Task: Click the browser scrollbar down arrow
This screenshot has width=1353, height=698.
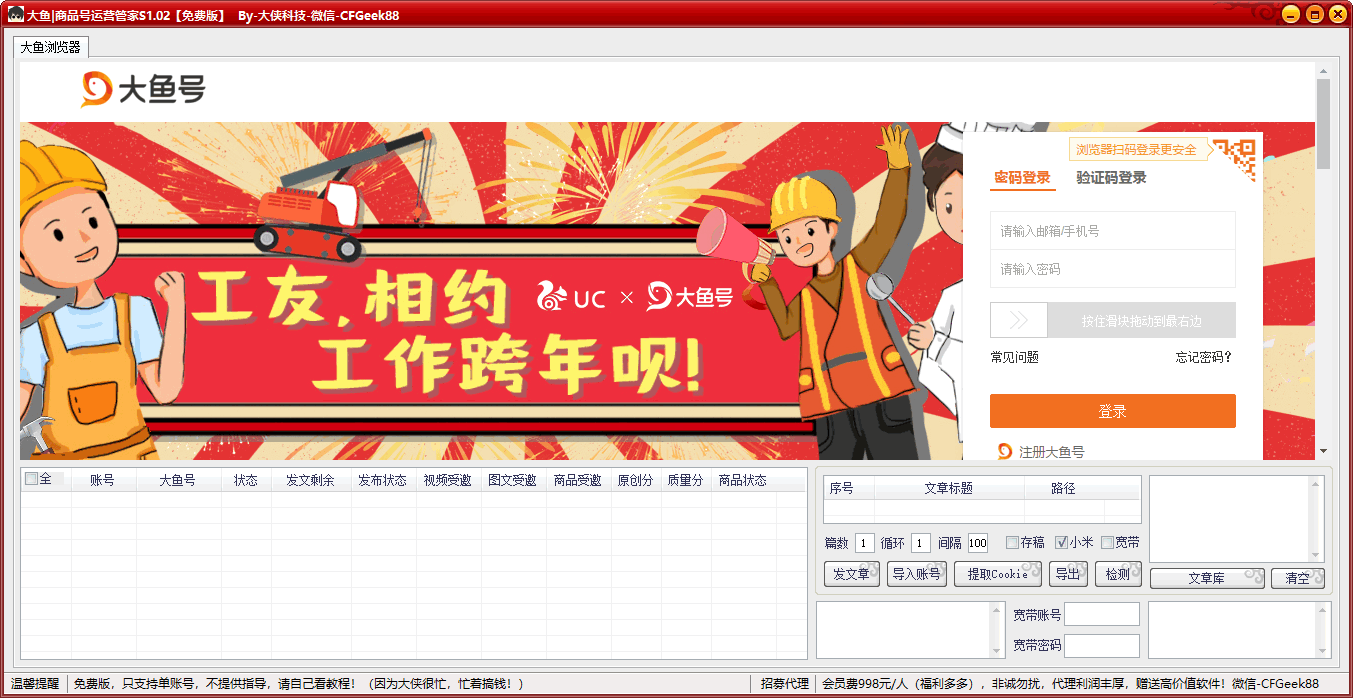Action: pos(1323,451)
